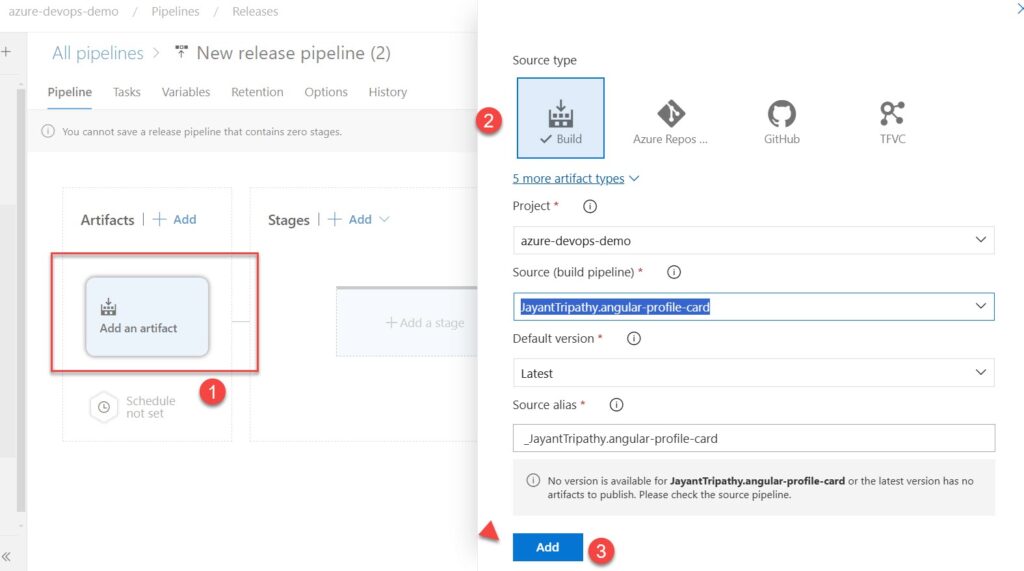This screenshot has width=1024, height=571.
Task: Open the Schedule not set trigger
Action: click(x=133, y=407)
